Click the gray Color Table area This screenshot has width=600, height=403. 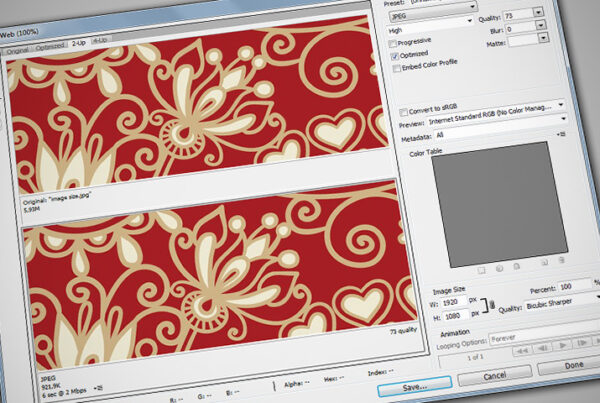499,204
